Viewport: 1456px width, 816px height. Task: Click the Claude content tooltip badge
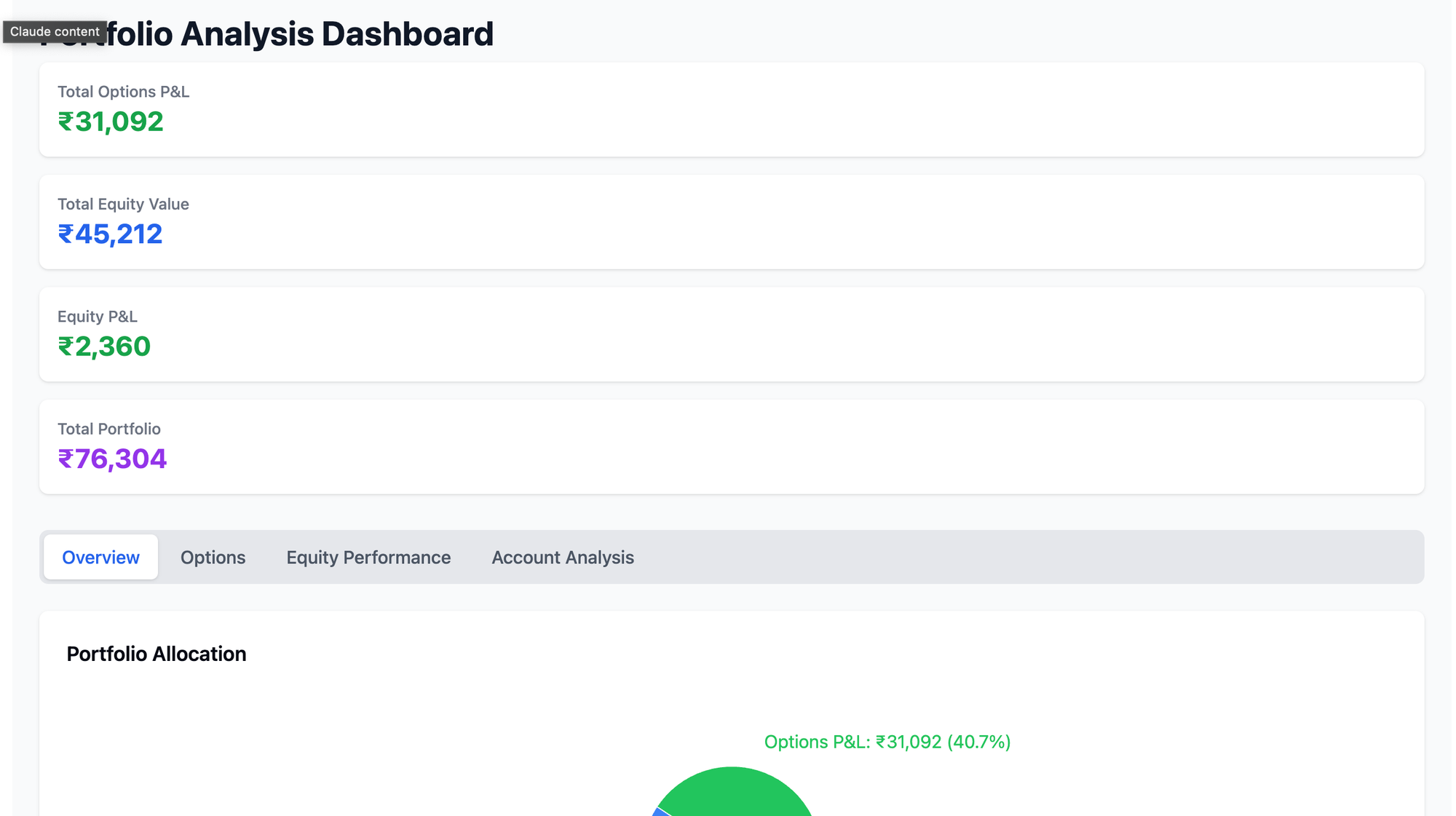tap(55, 32)
